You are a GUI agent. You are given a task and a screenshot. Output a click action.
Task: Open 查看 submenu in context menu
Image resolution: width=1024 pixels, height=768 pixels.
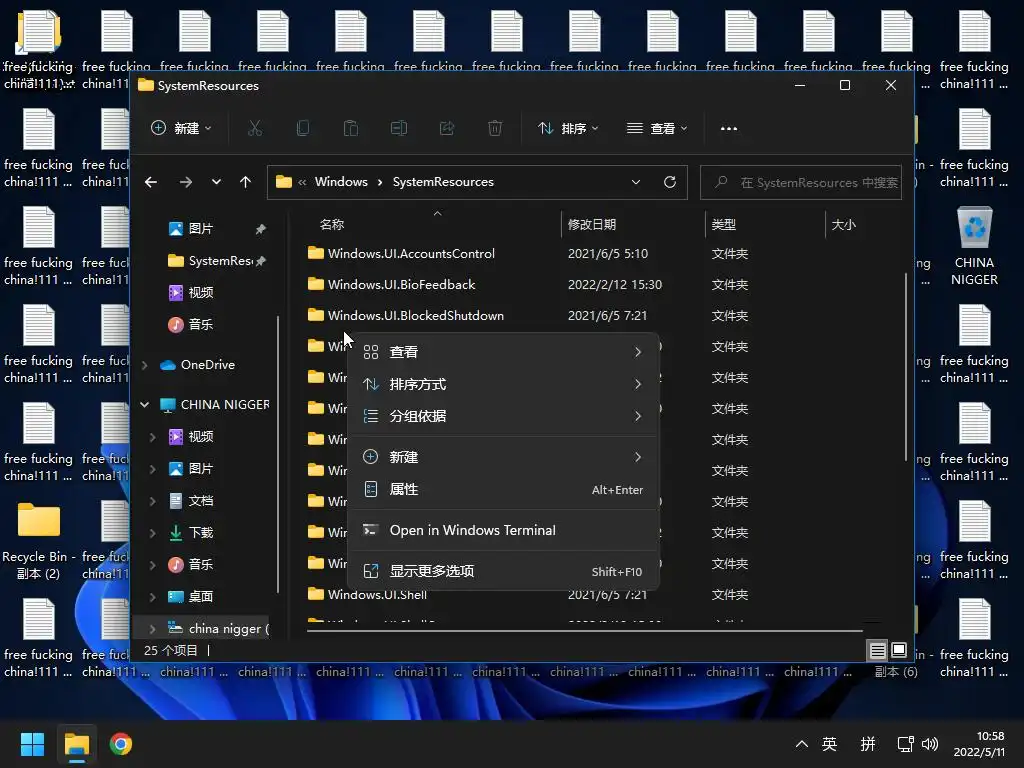tap(503, 352)
